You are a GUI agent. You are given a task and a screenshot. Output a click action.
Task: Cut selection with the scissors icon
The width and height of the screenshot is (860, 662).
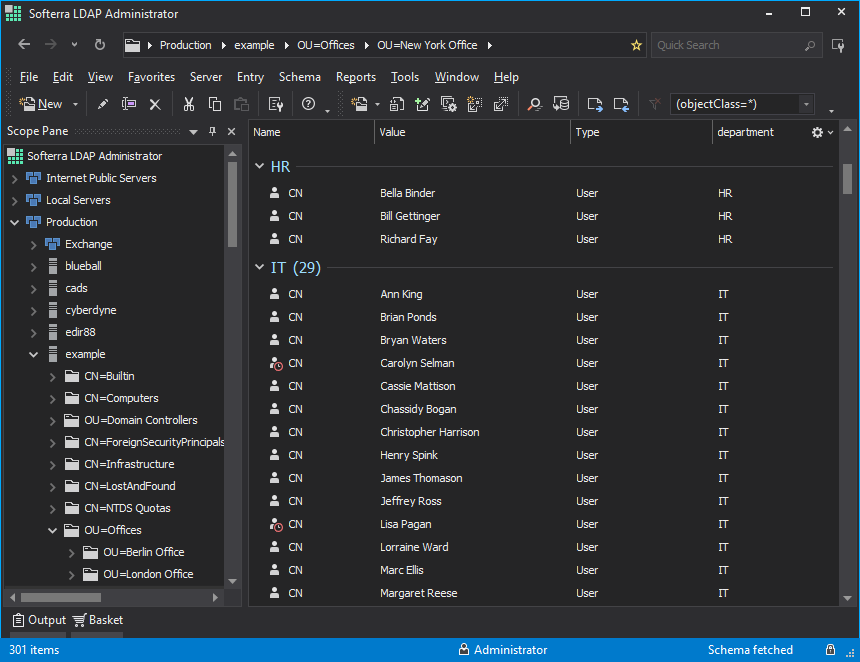[x=189, y=104]
